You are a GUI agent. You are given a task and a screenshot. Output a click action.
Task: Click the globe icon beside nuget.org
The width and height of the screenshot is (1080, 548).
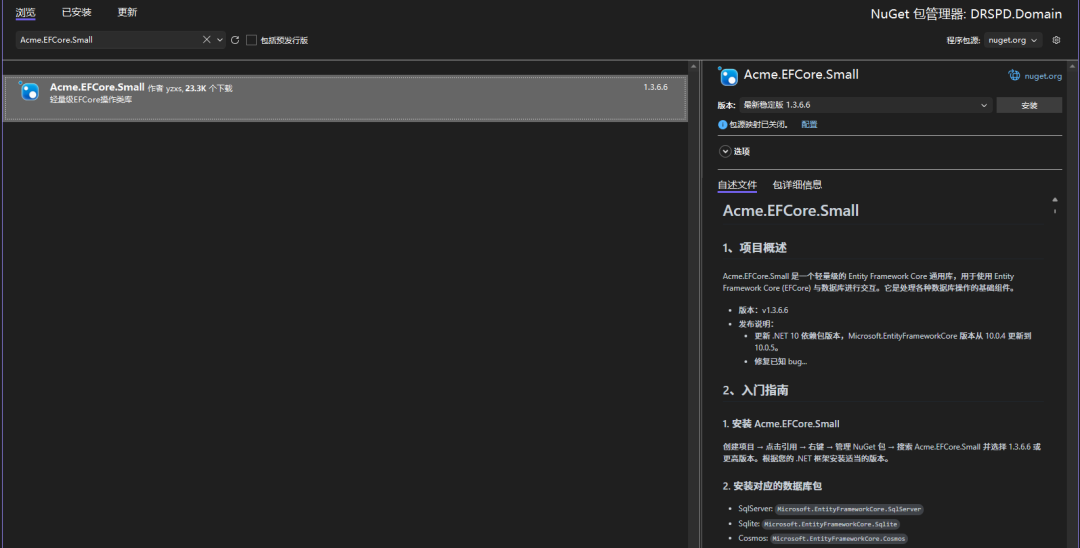(1014, 76)
